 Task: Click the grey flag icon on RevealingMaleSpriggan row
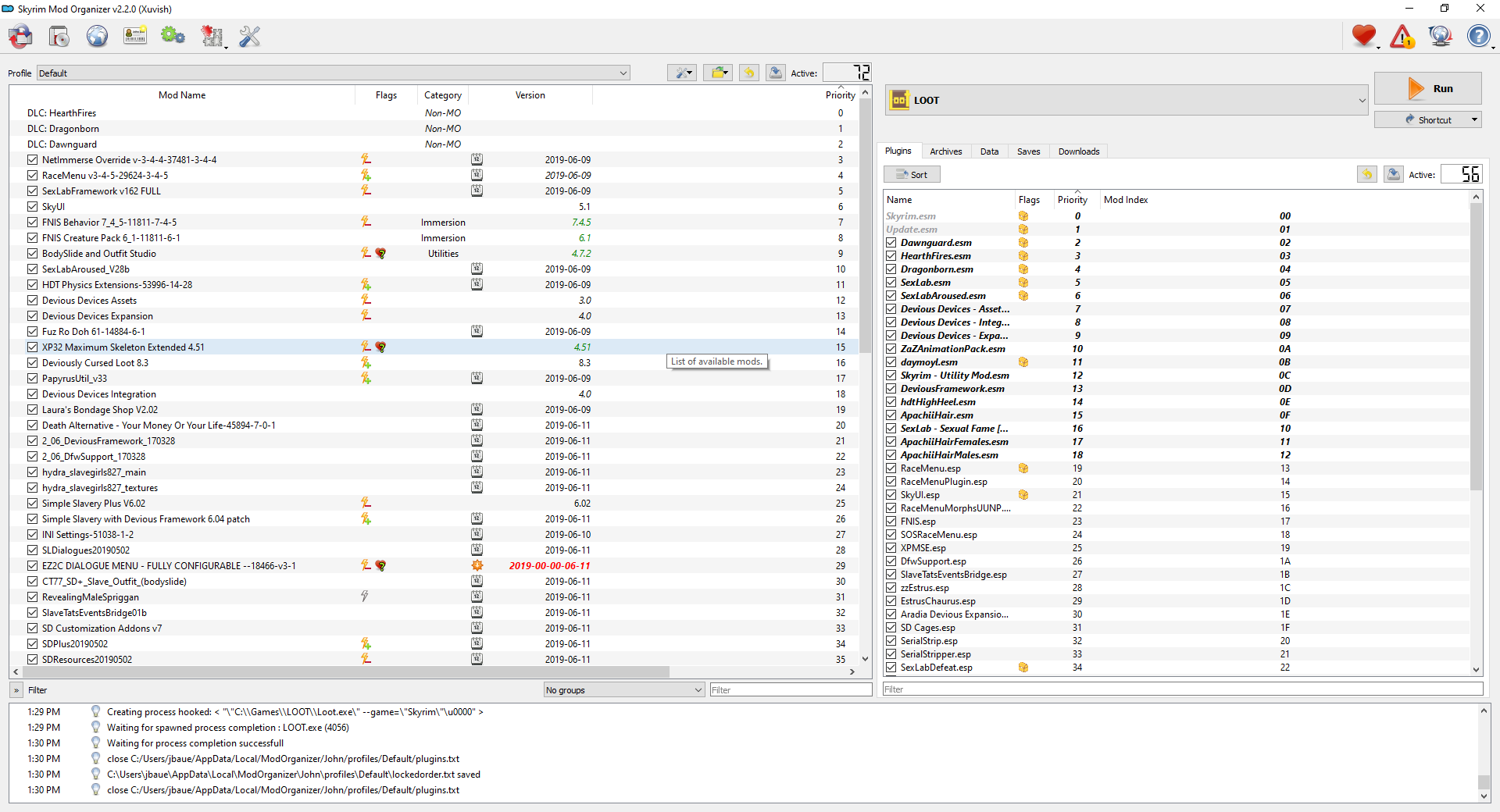[365, 597]
